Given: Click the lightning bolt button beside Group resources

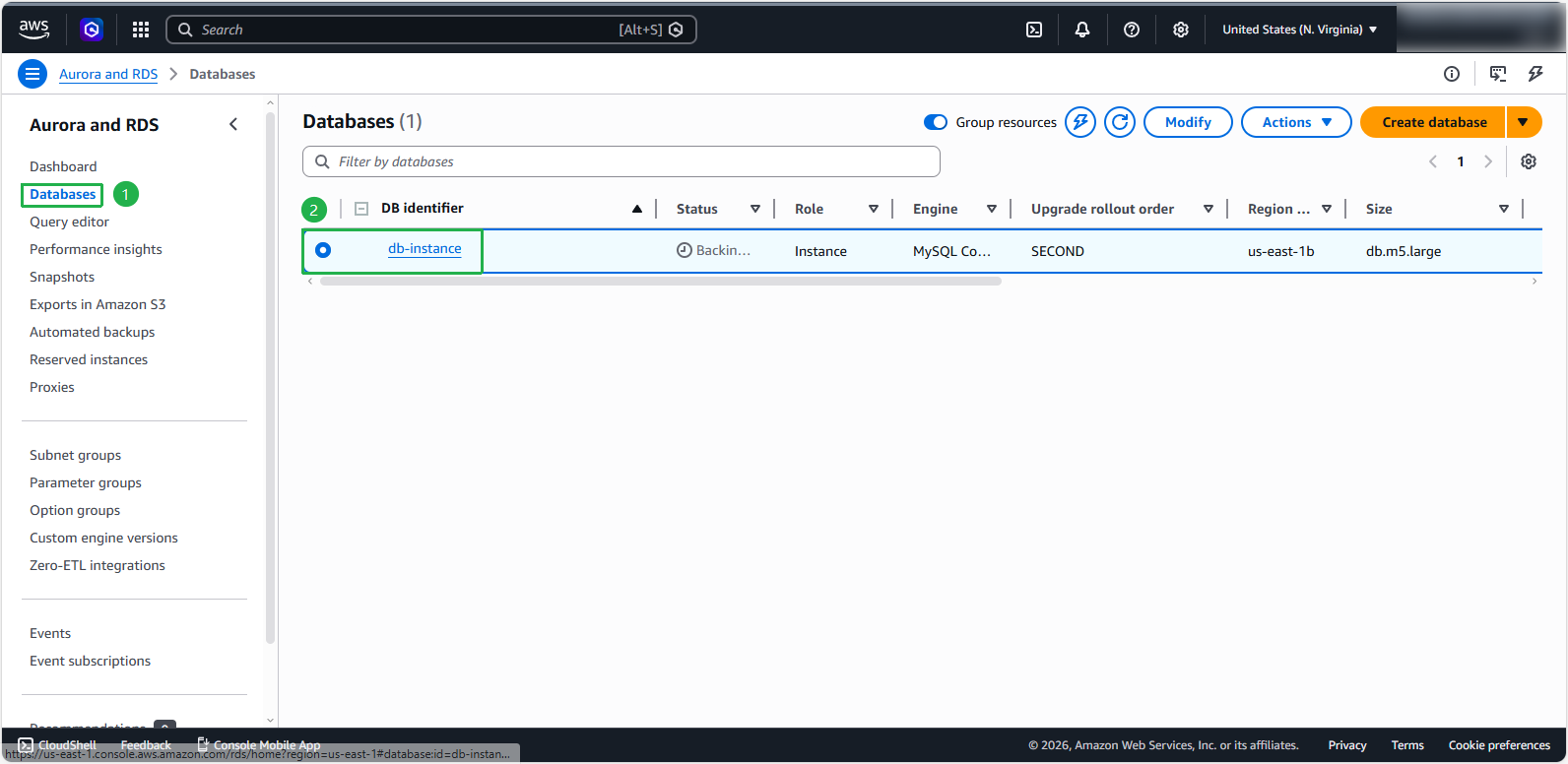Looking at the screenshot, I should pyautogui.click(x=1080, y=122).
